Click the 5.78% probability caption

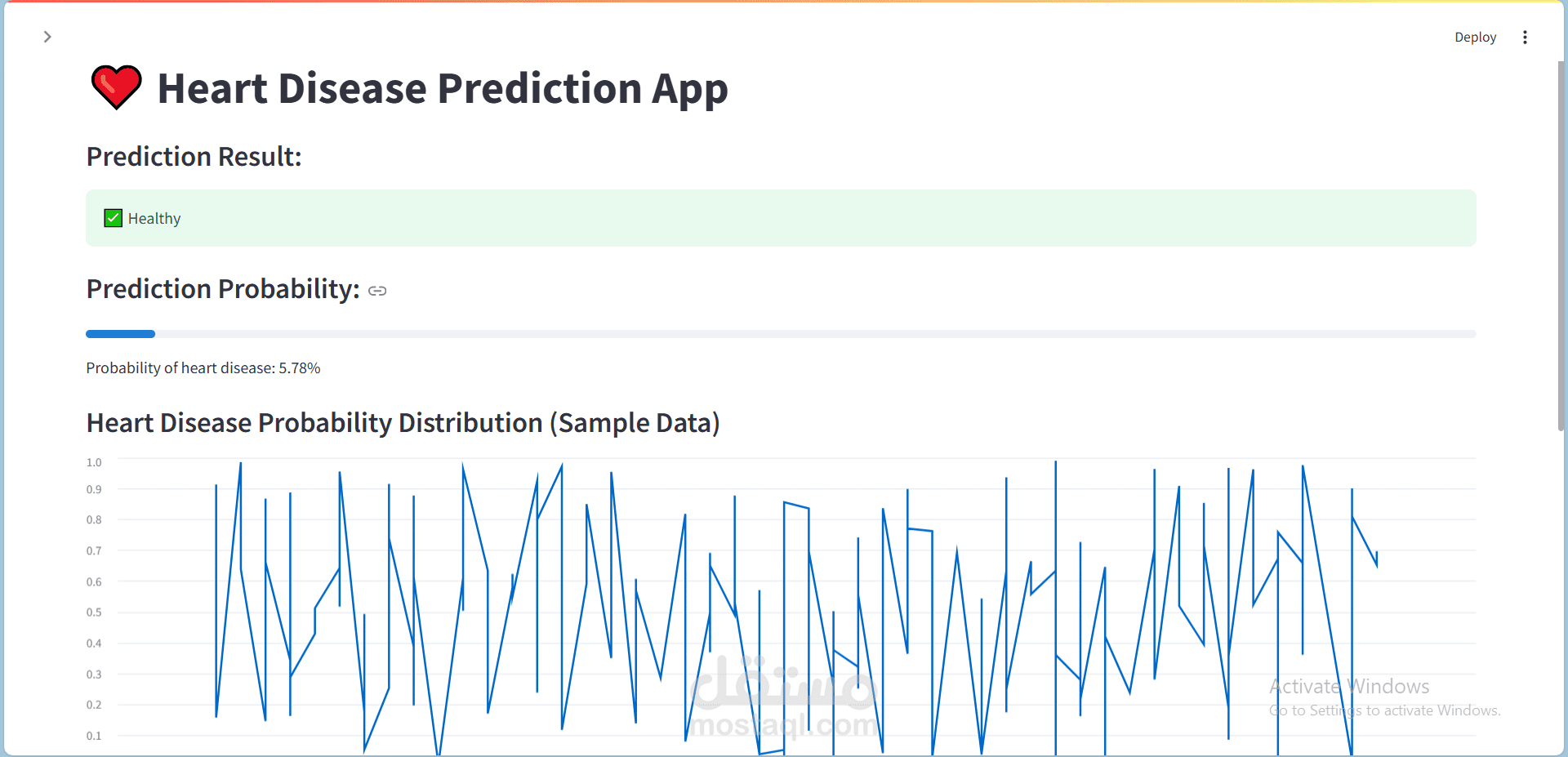[x=203, y=368]
